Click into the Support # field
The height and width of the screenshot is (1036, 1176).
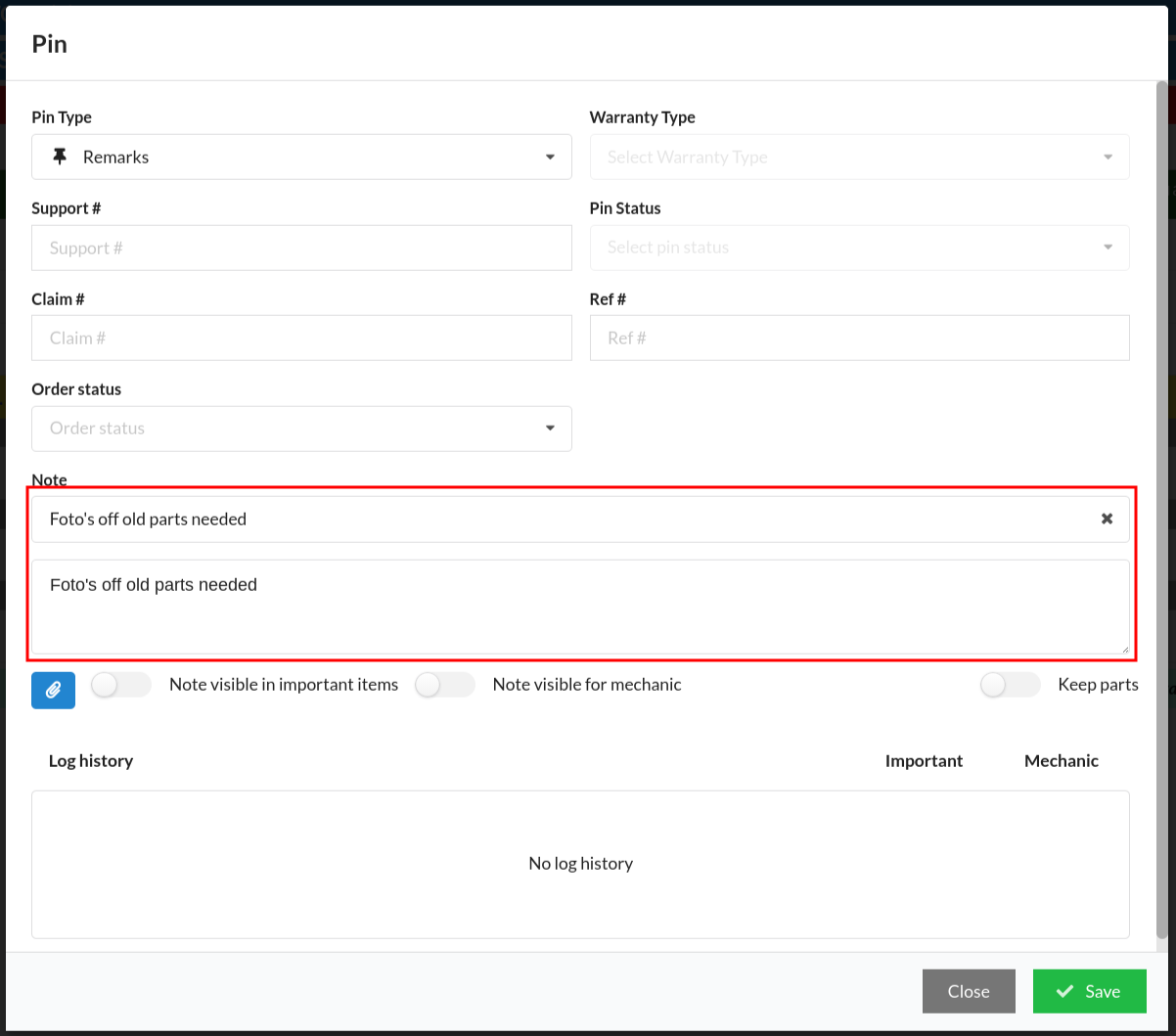pyautogui.click(x=301, y=248)
